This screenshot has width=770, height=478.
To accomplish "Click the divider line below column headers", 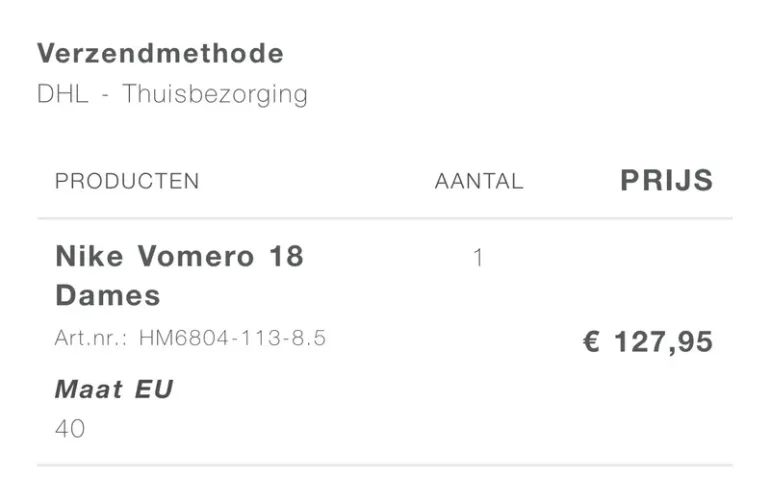I will click(x=385, y=218).
